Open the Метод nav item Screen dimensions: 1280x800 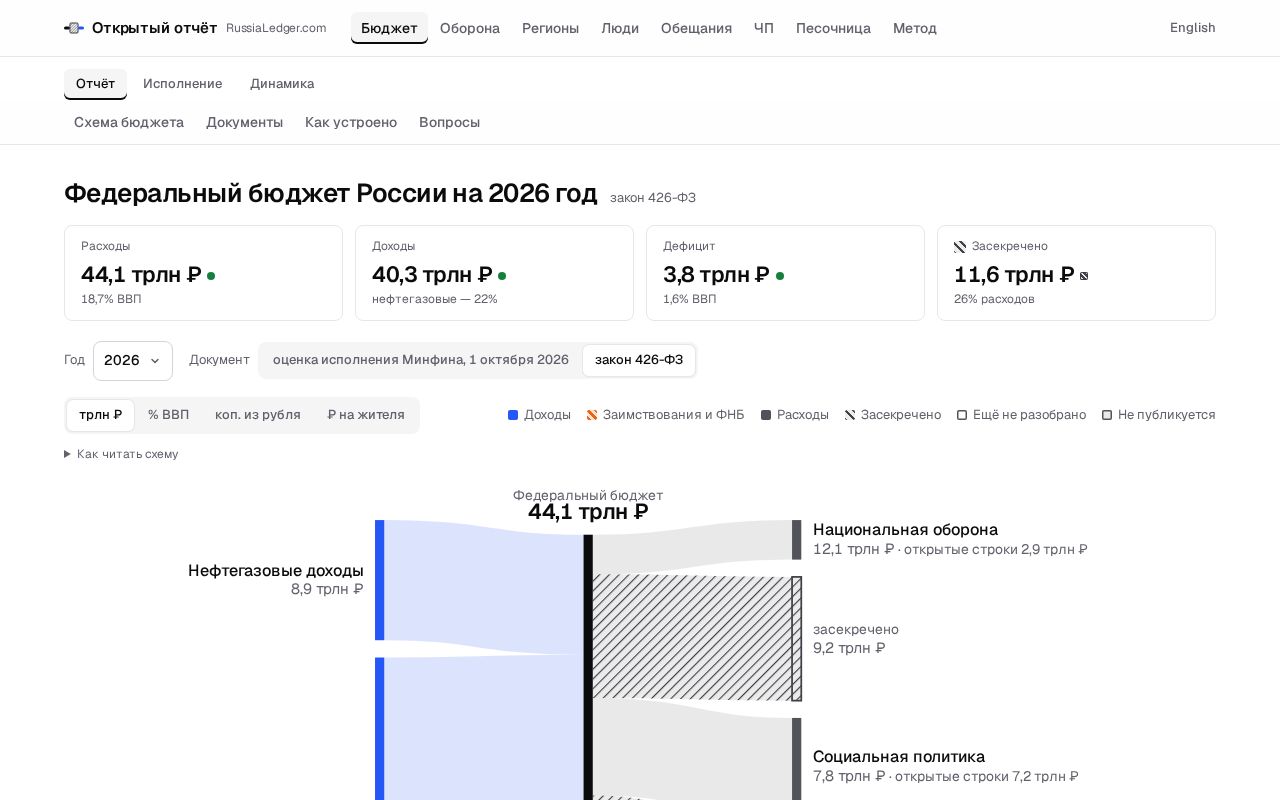[915, 28]
